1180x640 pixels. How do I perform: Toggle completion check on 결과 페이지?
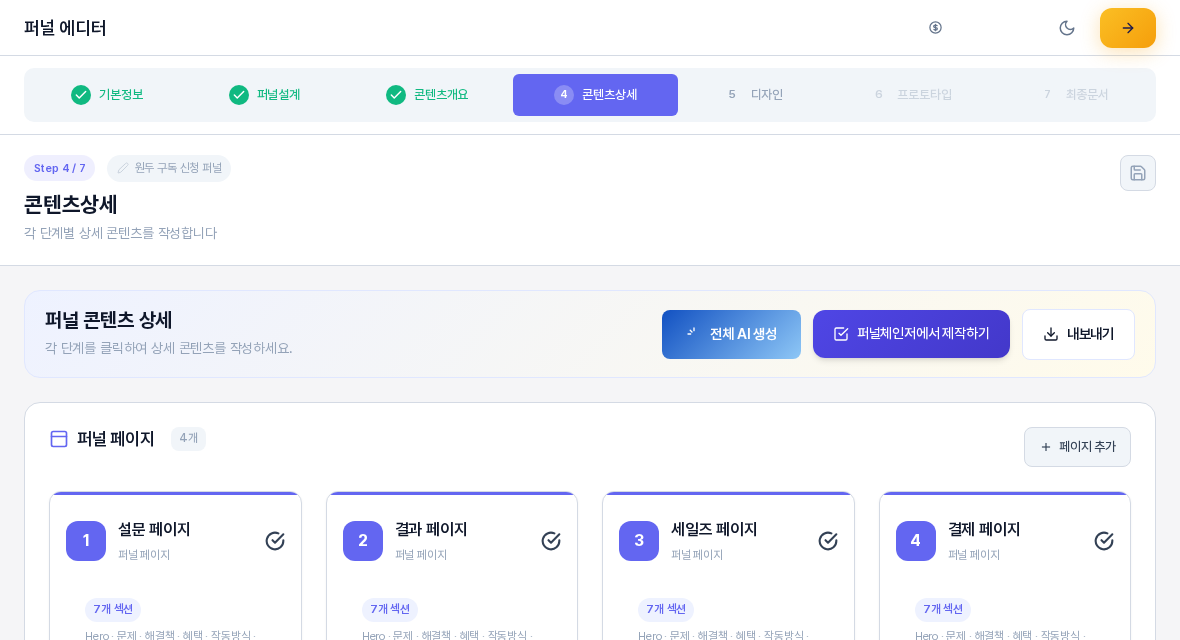(551, 541)
